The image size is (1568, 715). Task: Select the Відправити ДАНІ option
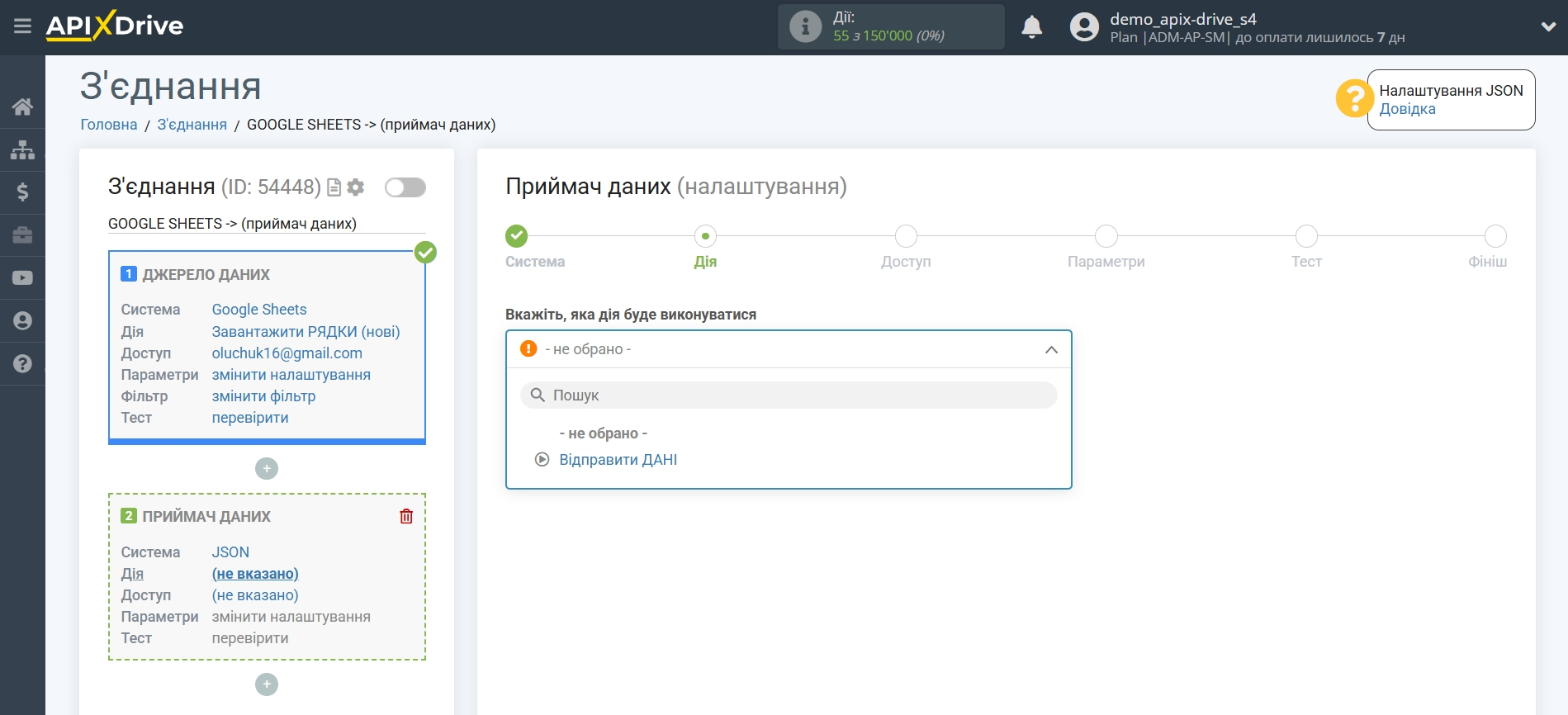(x=618, y=460)
